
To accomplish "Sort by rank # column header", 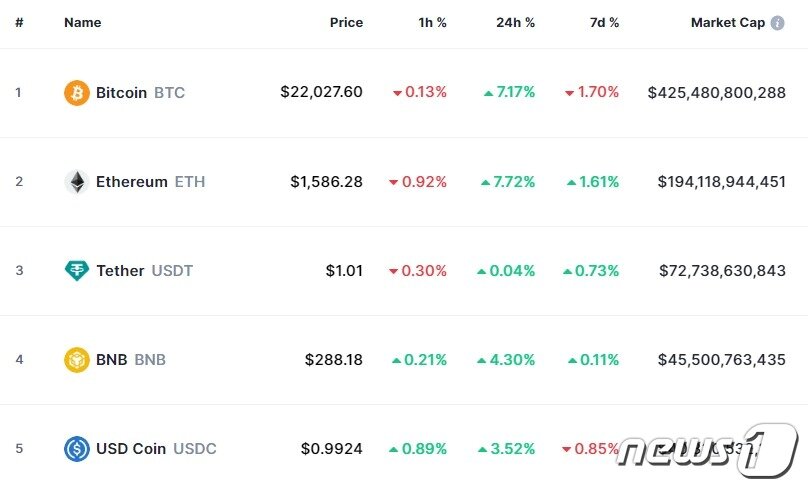I will (x=19, y=23).
